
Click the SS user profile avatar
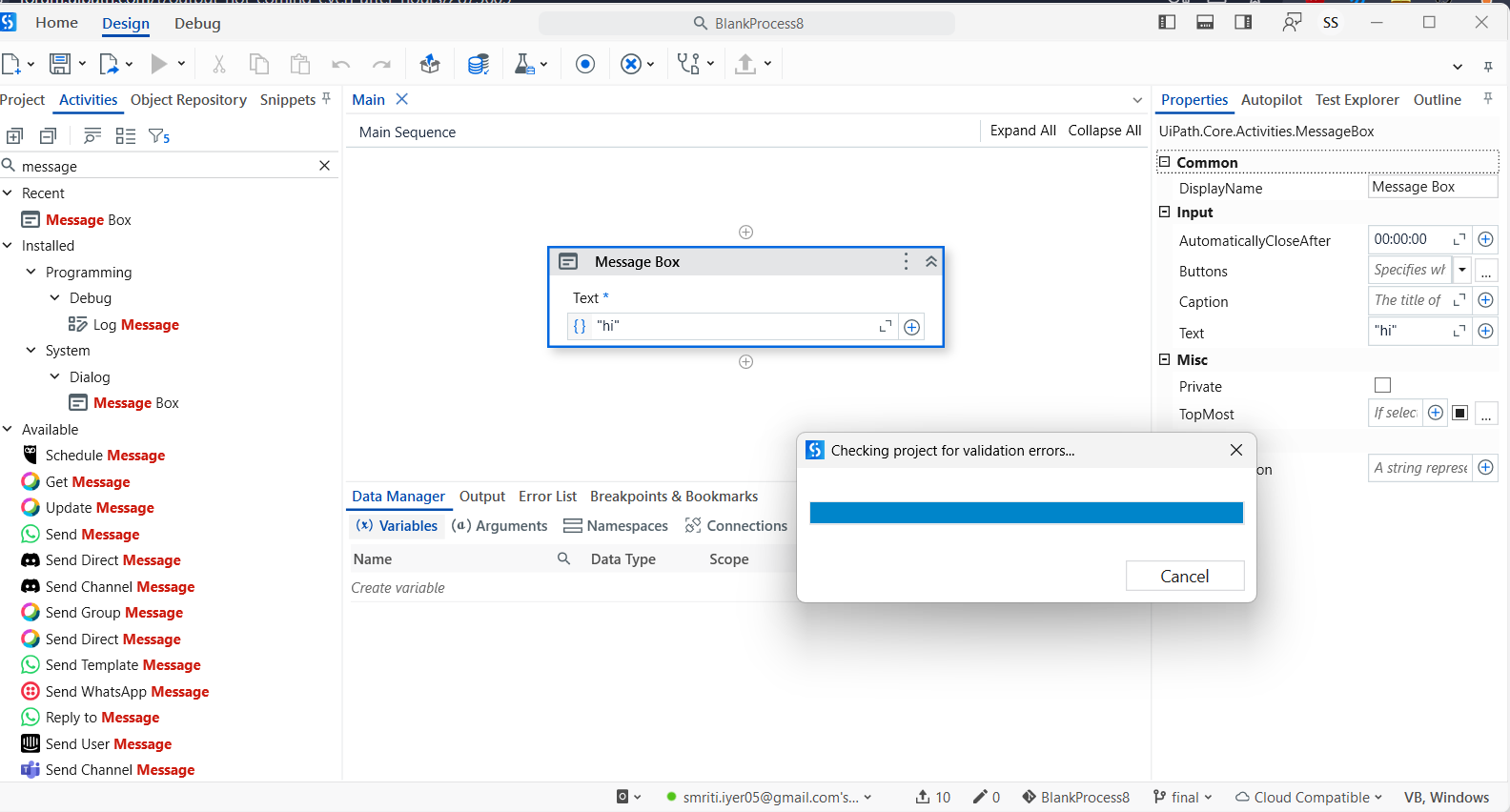(1331, 23)
